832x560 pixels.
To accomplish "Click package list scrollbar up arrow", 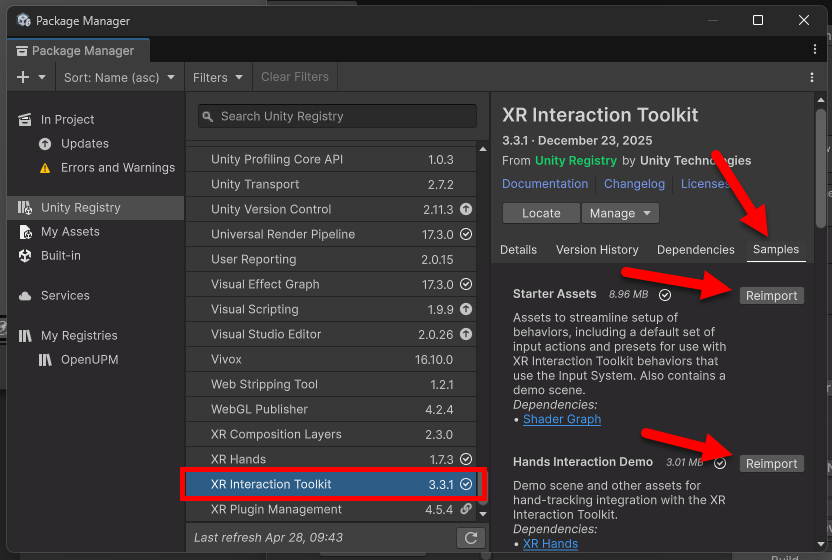I will [x=482, y=149].
